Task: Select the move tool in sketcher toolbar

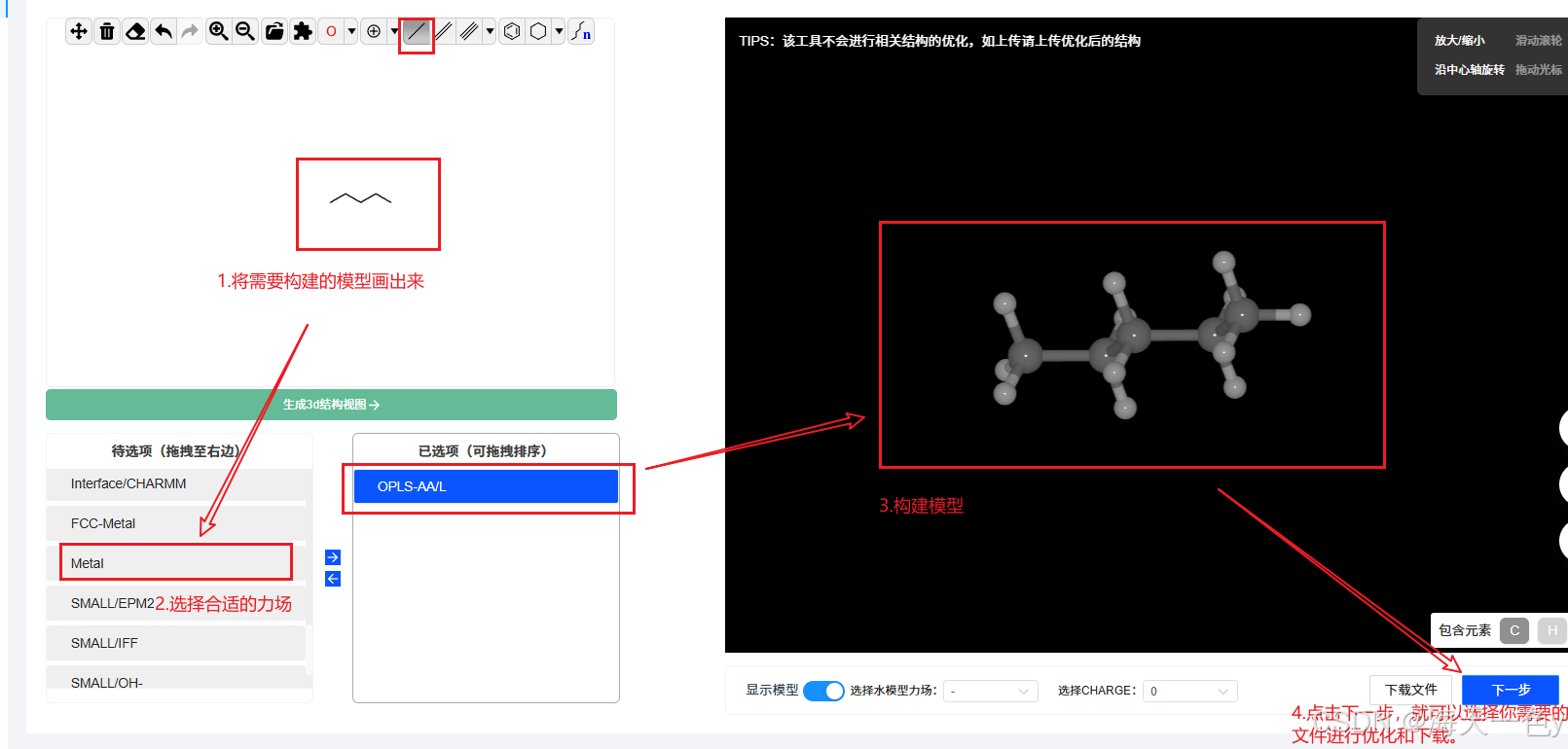Action: 79,31
